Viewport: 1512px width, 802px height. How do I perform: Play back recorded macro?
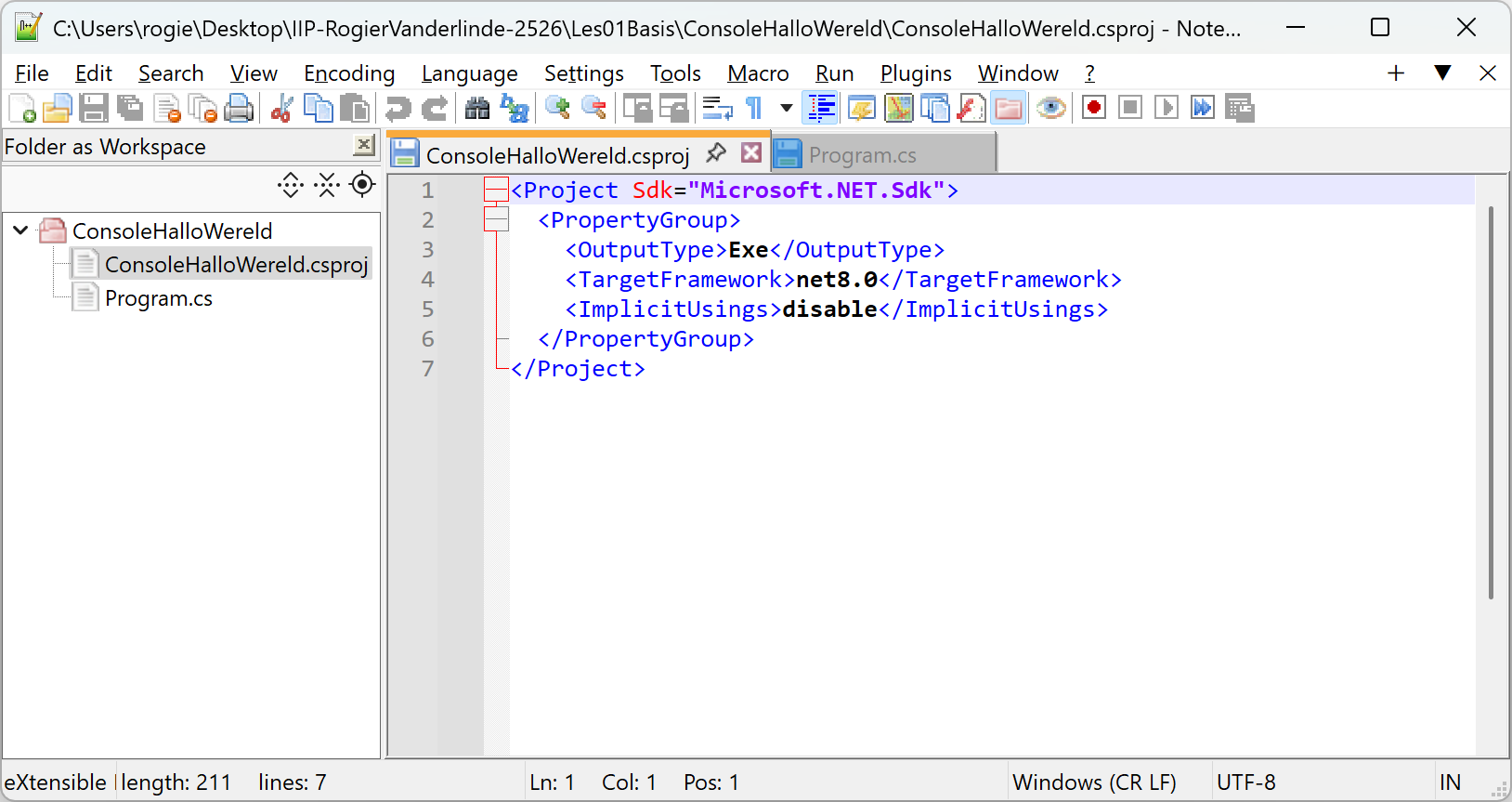[1167, 109]
